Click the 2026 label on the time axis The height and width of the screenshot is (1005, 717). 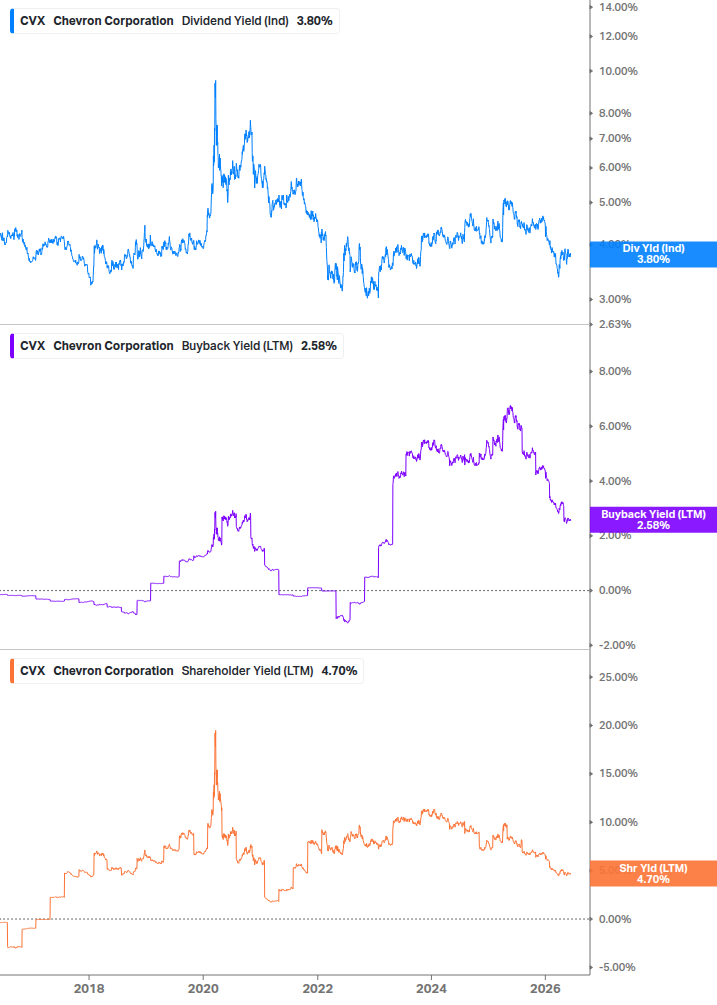click(x=545, y=988)
